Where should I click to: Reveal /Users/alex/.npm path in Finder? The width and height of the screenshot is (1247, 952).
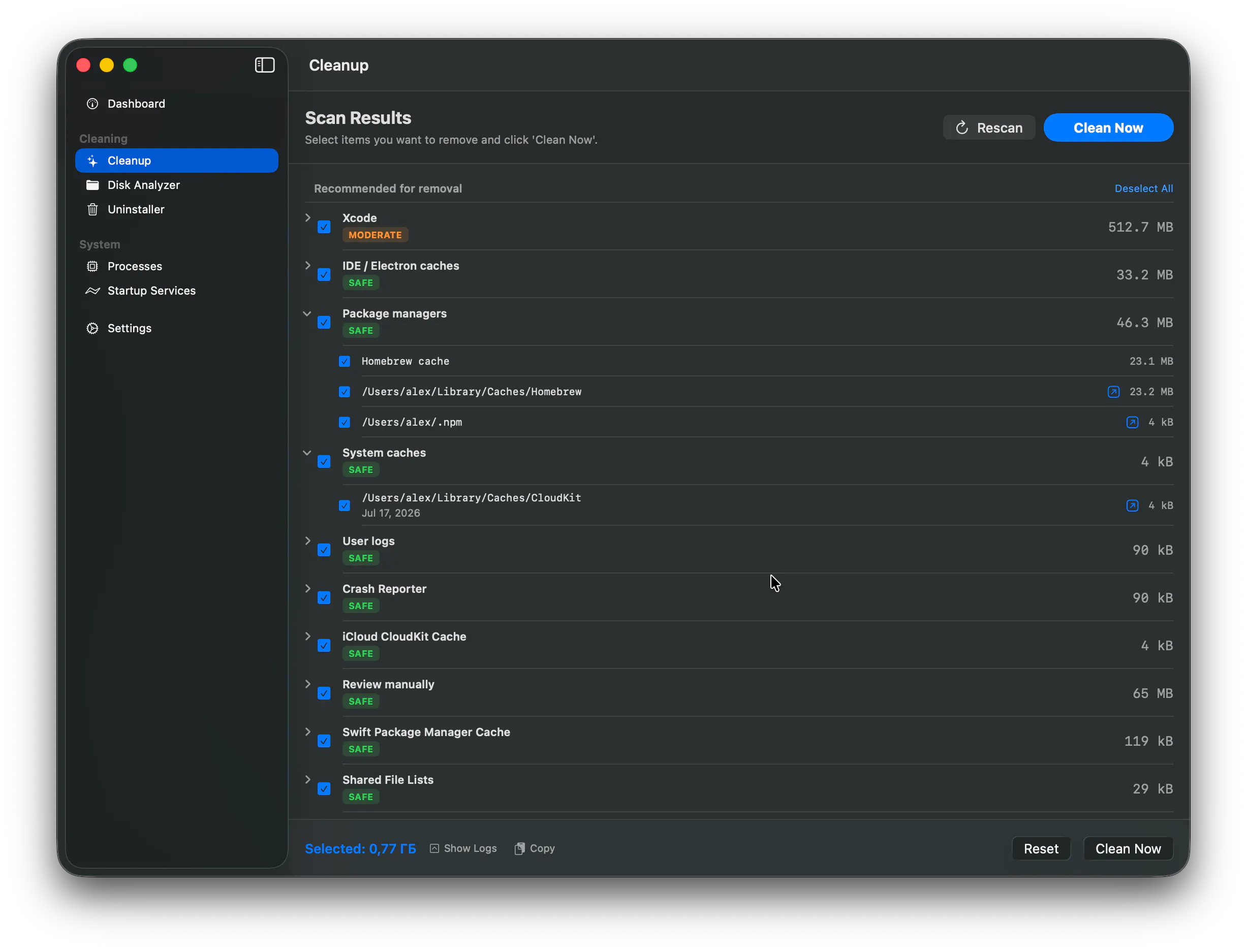(x=1133, y=423)
